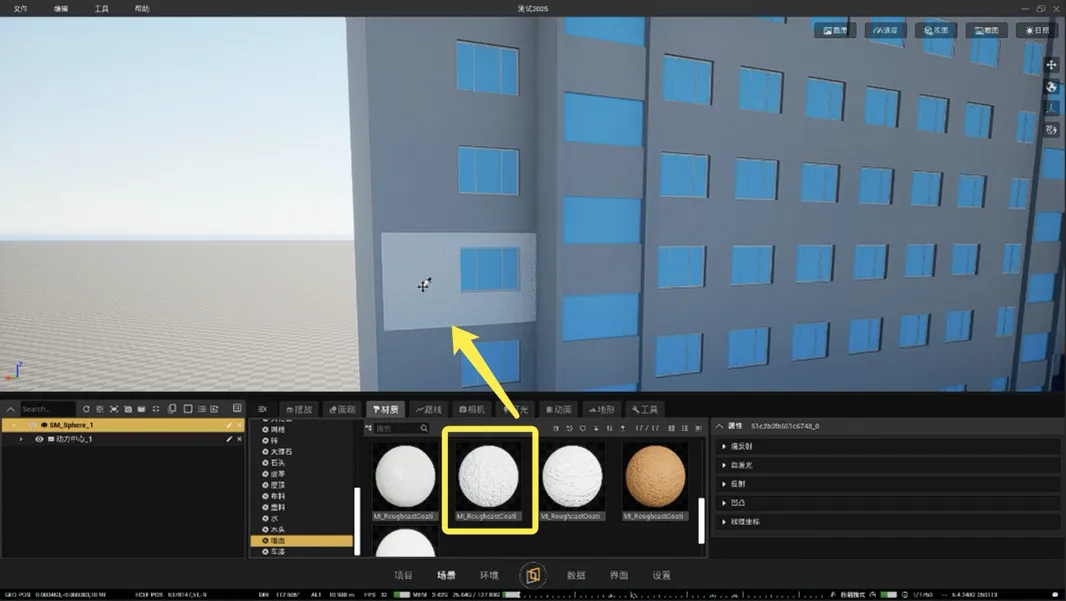Screen dimensions: 1066x601
Task: Delete 动力中心_1 with its X icon
Action: click(239, 439)
